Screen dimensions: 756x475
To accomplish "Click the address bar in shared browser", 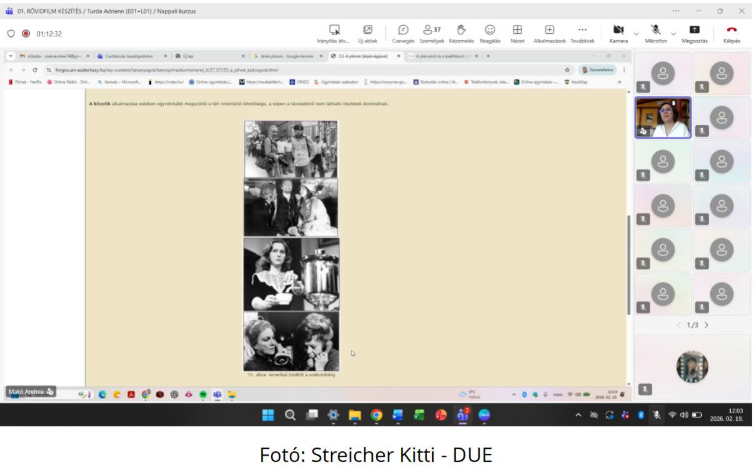I will pos(304,70).
